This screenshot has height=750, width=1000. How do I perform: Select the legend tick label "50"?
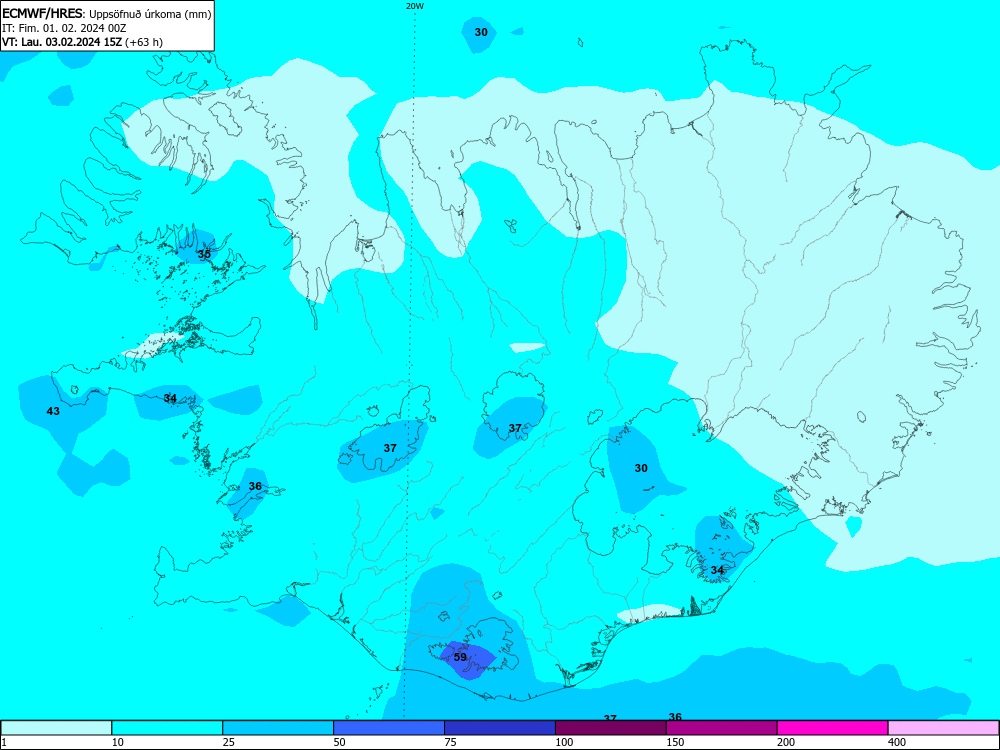pos(339,742)
